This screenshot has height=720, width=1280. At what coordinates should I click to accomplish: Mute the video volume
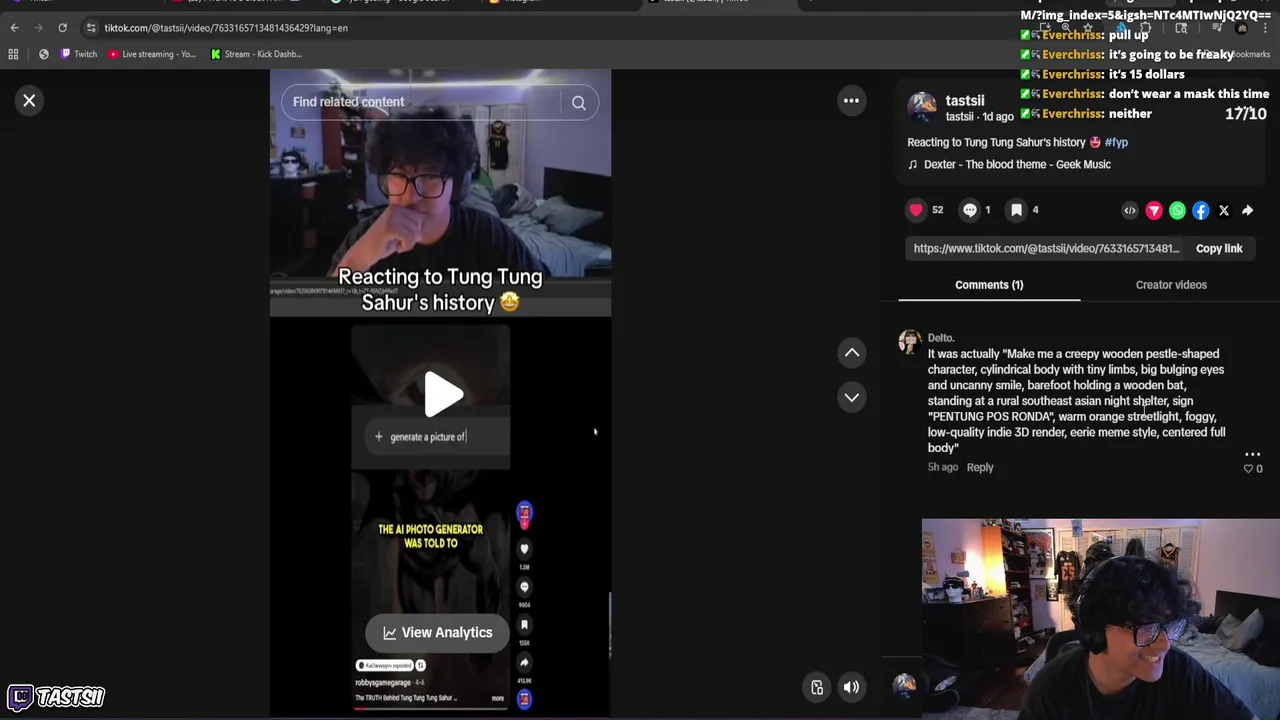coord(851,687)
